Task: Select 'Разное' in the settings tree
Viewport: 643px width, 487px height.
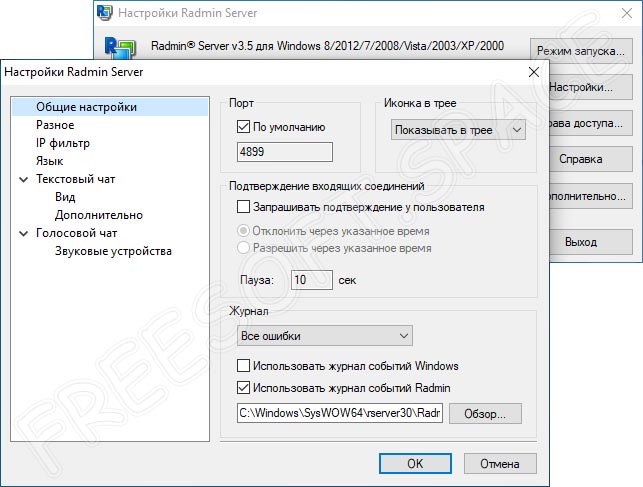Action: click(55, 125)
